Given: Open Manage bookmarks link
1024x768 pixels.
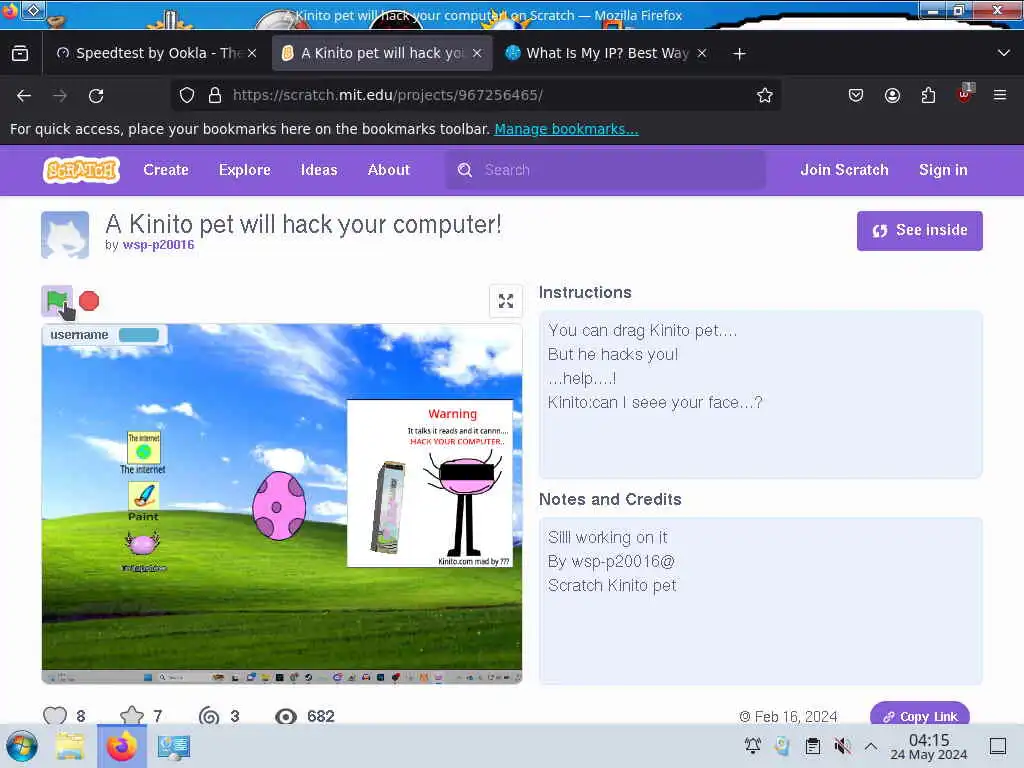Looking at the screenshot, I should (566, 129).
